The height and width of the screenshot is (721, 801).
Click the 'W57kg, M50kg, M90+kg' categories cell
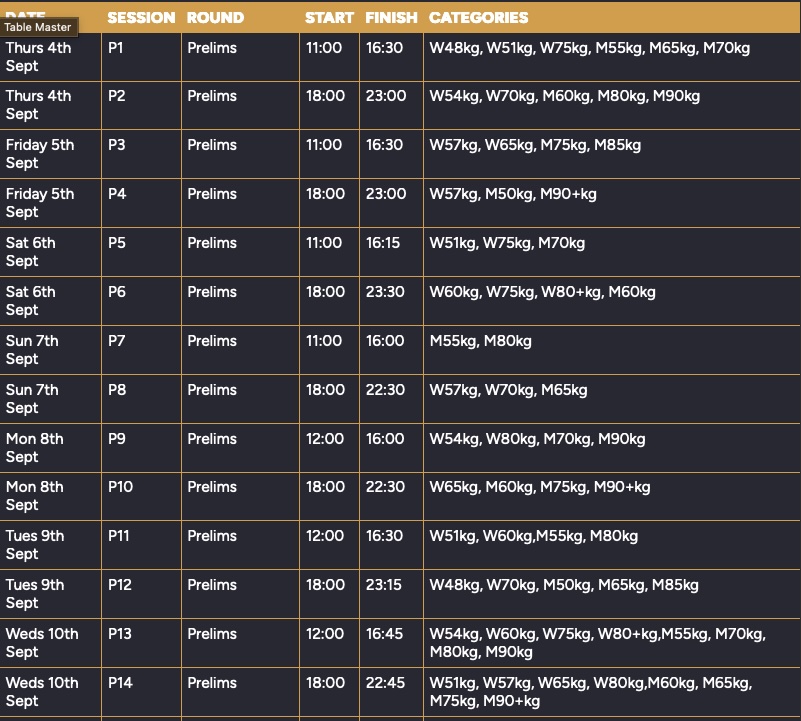coord(512,194)
